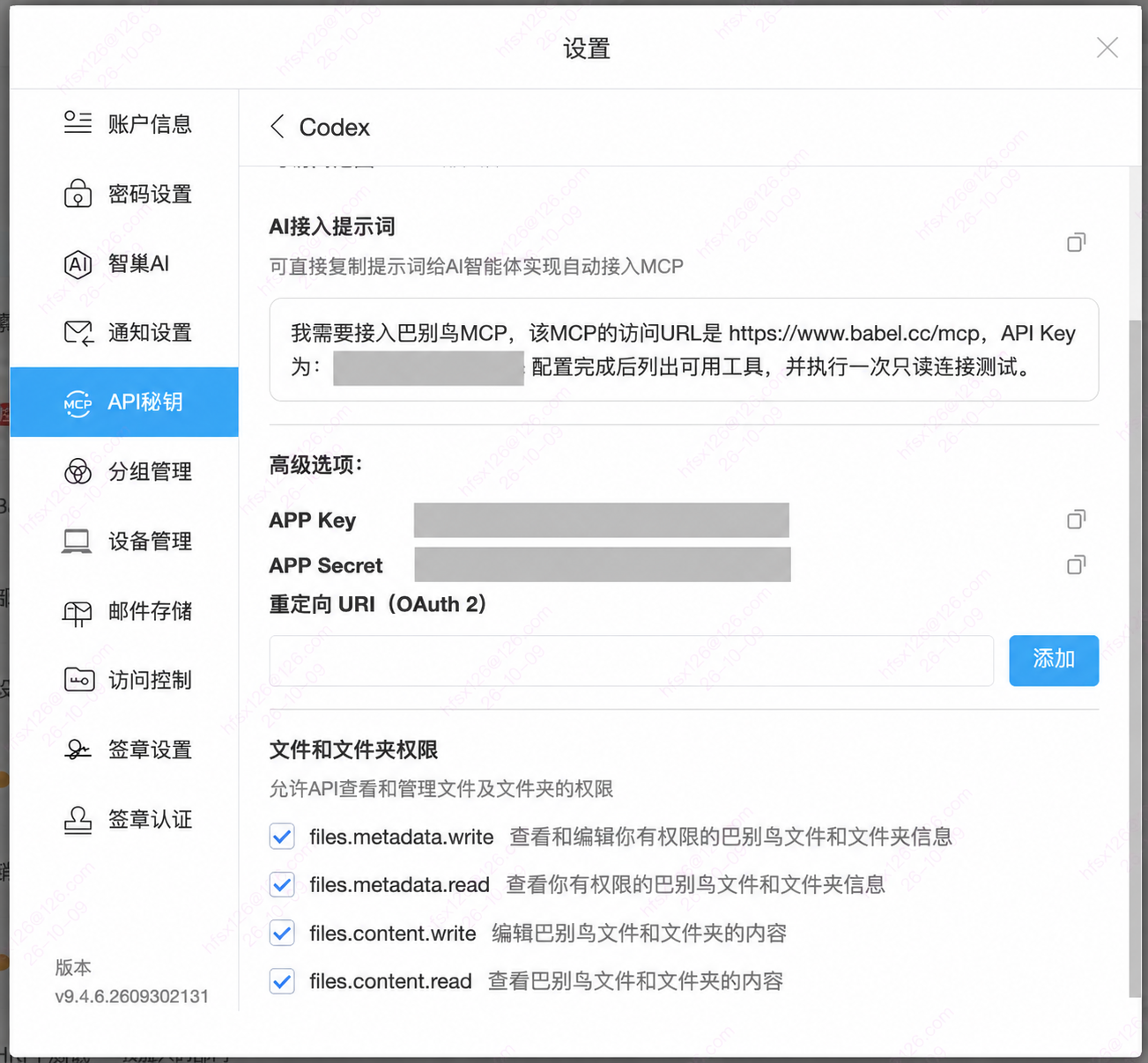
Task: Uncheck files.metadata.write permission
Action: pos(282,837)
